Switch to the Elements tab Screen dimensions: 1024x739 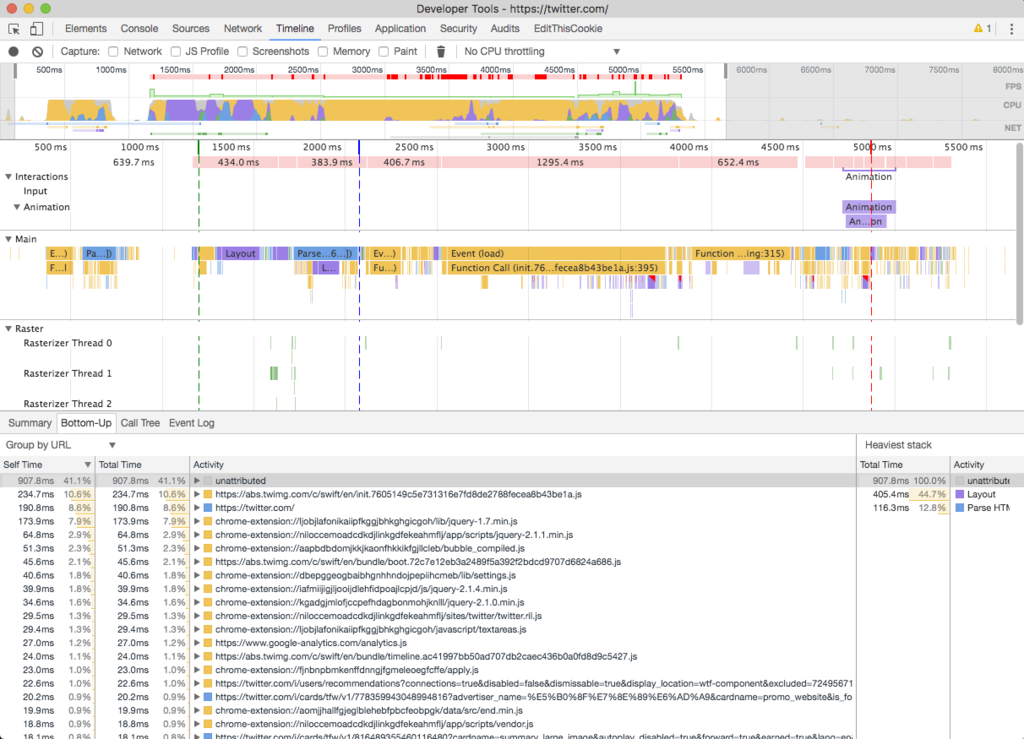pos(86,29)
